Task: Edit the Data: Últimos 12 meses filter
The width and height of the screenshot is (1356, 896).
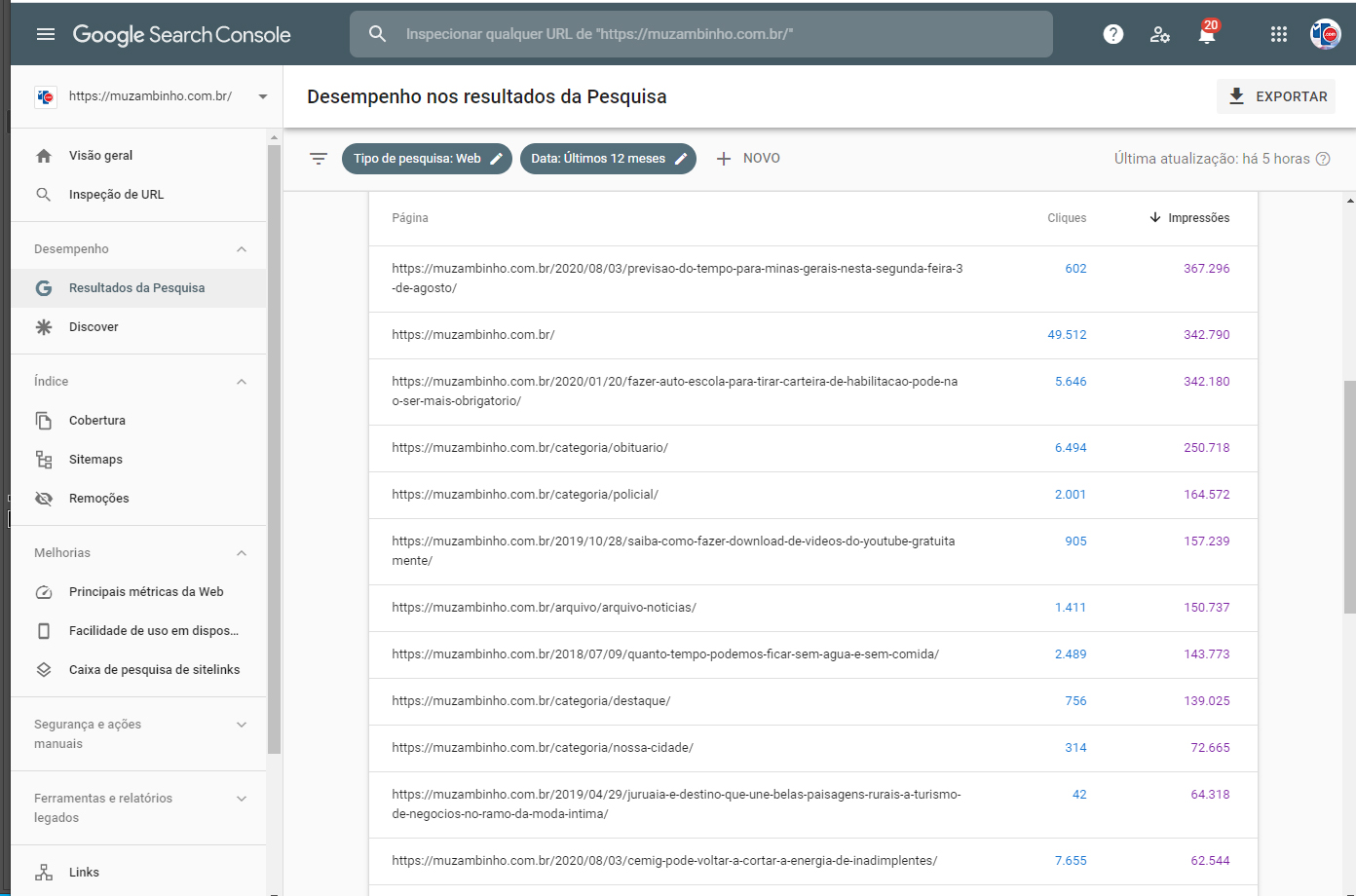Action: 608,159
